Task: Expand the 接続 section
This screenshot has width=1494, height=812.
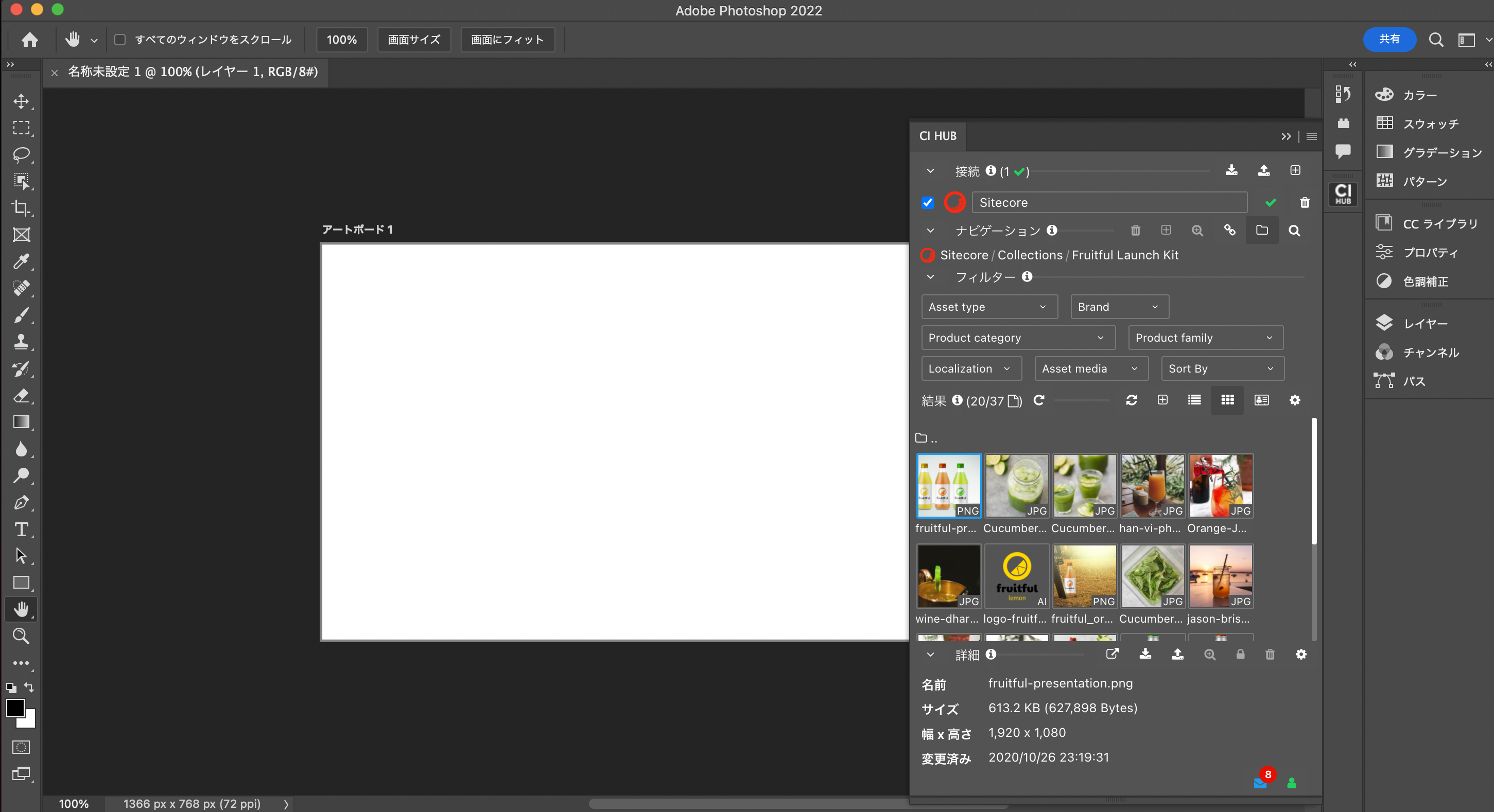Action: (x=929, y=171)
